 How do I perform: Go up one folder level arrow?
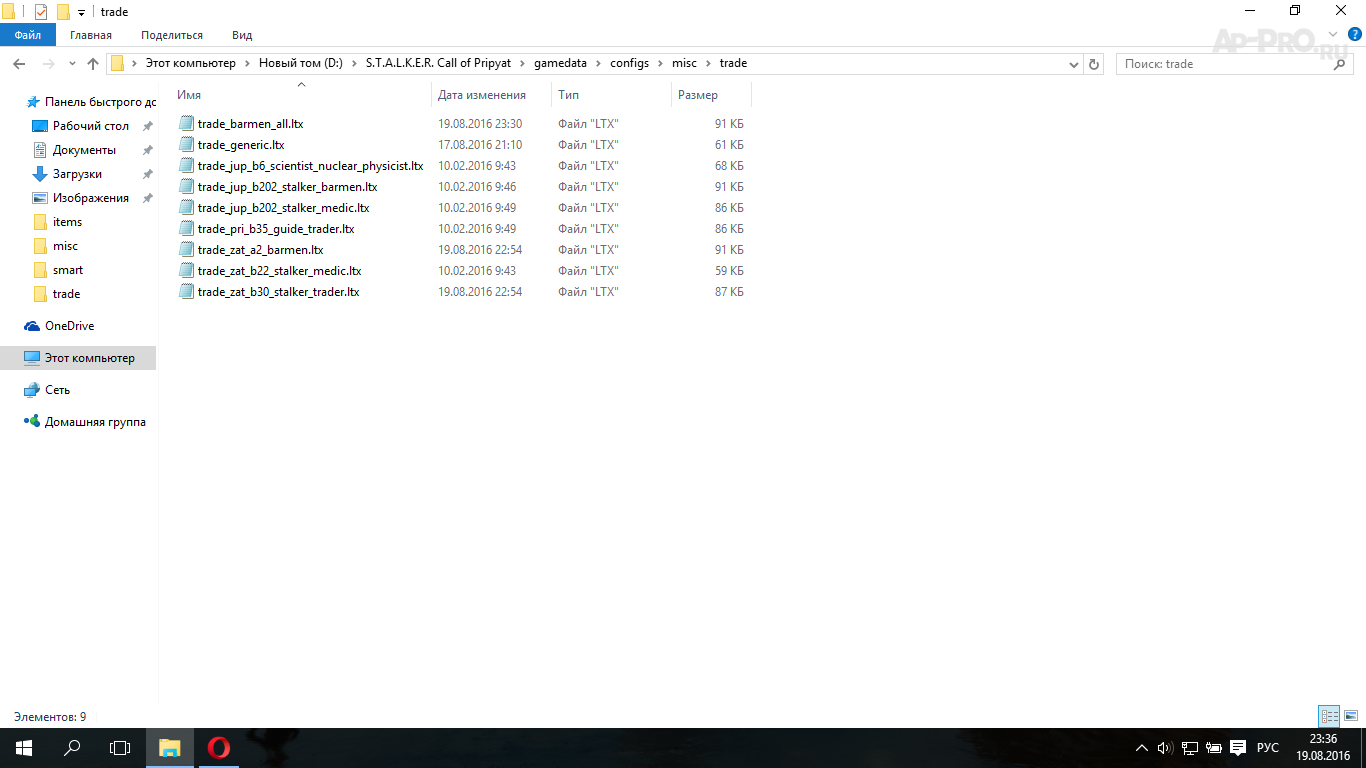coord(93,63)
